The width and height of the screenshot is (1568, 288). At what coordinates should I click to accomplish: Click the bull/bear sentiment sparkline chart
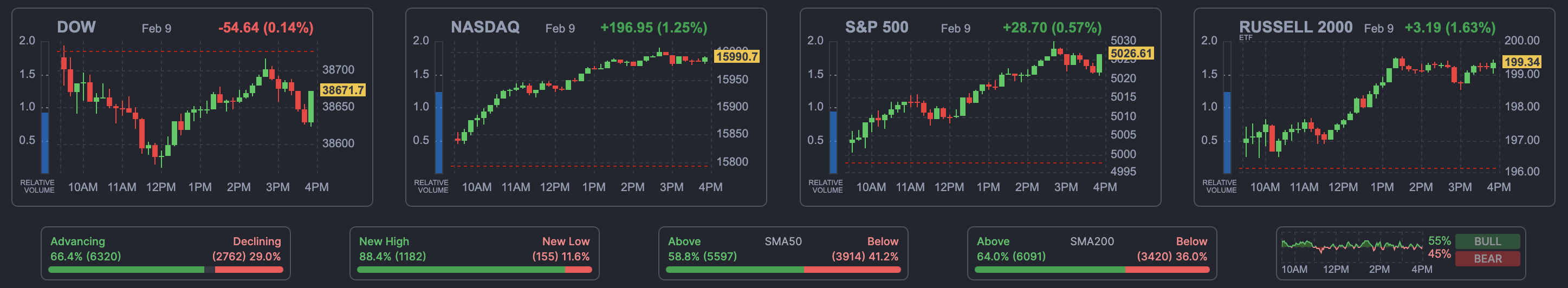(x=1351, y=246)
